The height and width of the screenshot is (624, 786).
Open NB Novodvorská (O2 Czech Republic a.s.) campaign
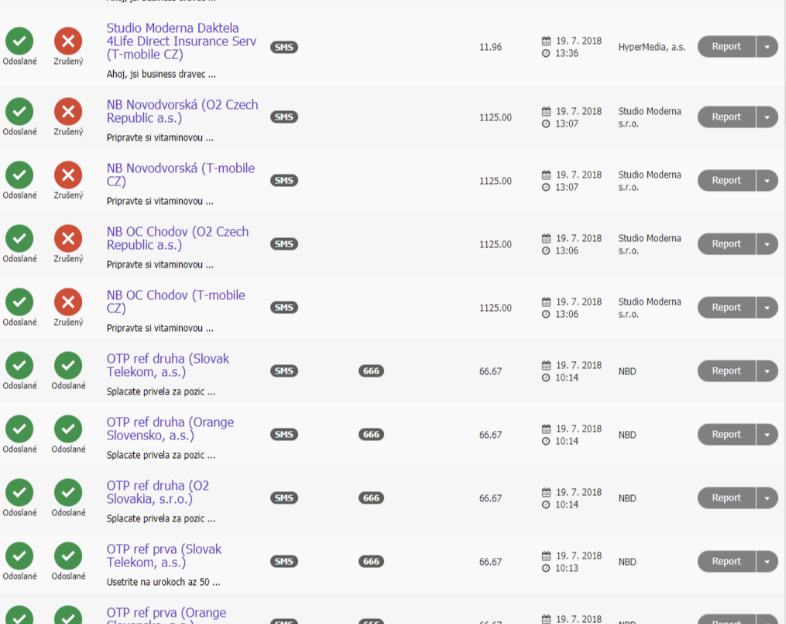point(182,111)
